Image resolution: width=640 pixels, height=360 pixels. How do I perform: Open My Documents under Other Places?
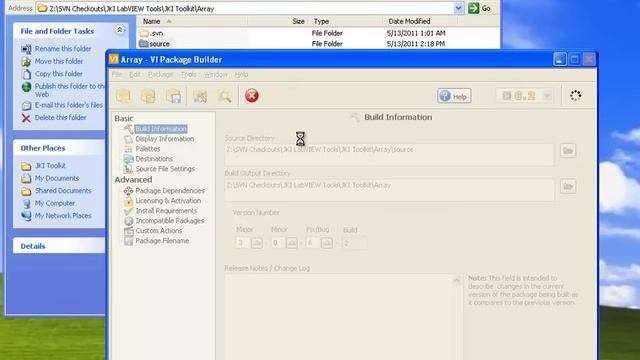[57, 178]
